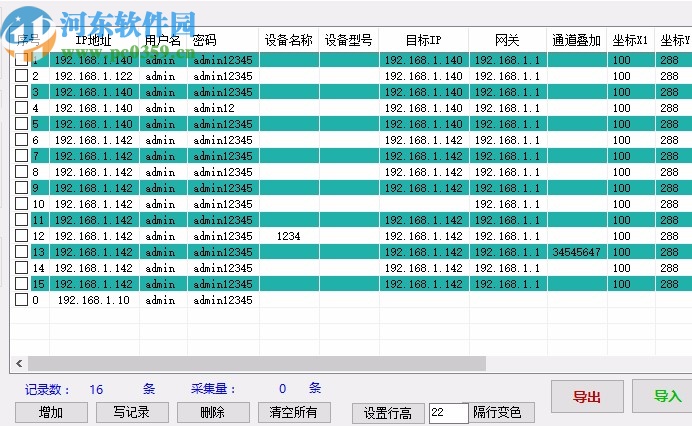Tick the checkbox for row 15

coord(21,283)
